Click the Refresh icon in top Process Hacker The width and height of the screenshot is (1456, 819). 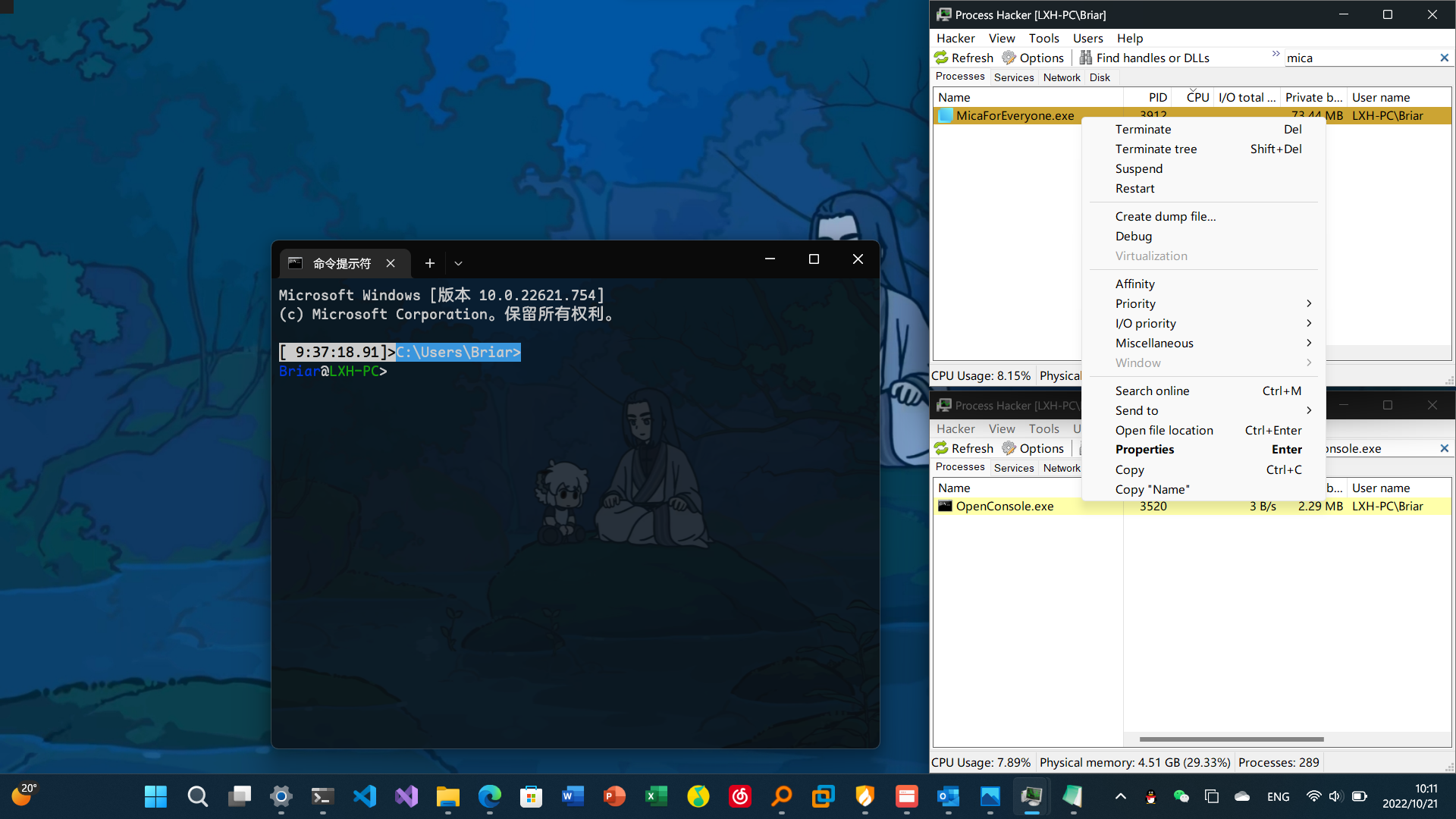[942, 58]
